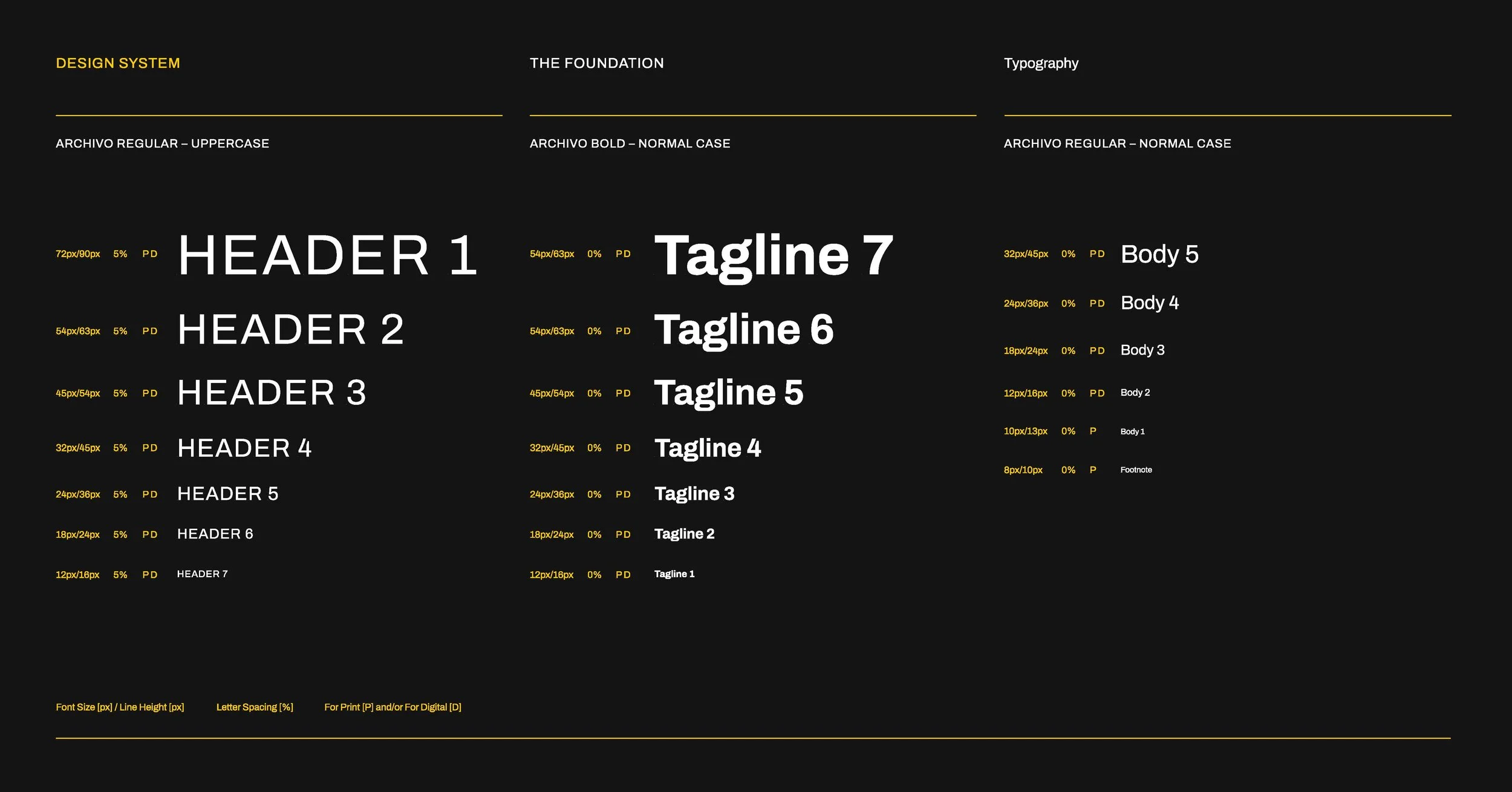Click the Typography section label
Viewport: 1512px width, 792px height.
pos(1041,63)
